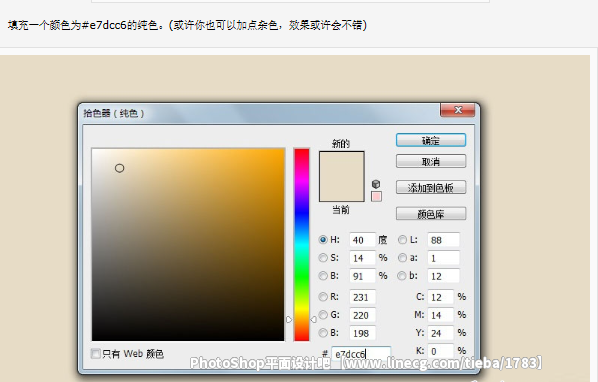Image resolution: width=598 pixels, height=382 pixels.
Task: Open the 颜色库 color libraries
Action: pos(431,214)
